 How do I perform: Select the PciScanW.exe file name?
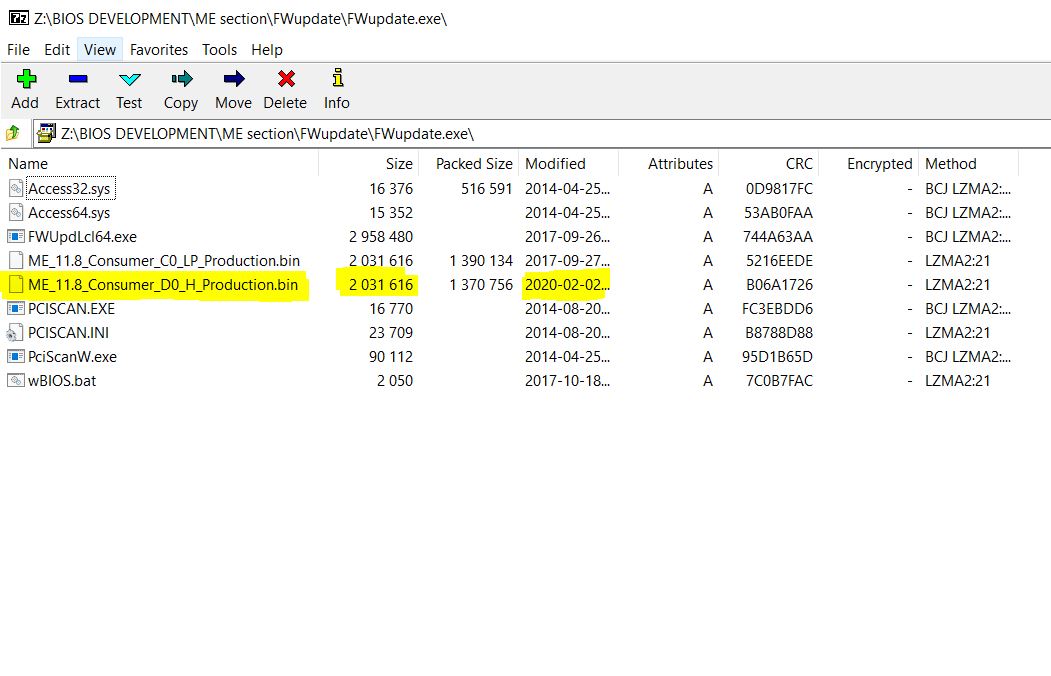point(72,356)
